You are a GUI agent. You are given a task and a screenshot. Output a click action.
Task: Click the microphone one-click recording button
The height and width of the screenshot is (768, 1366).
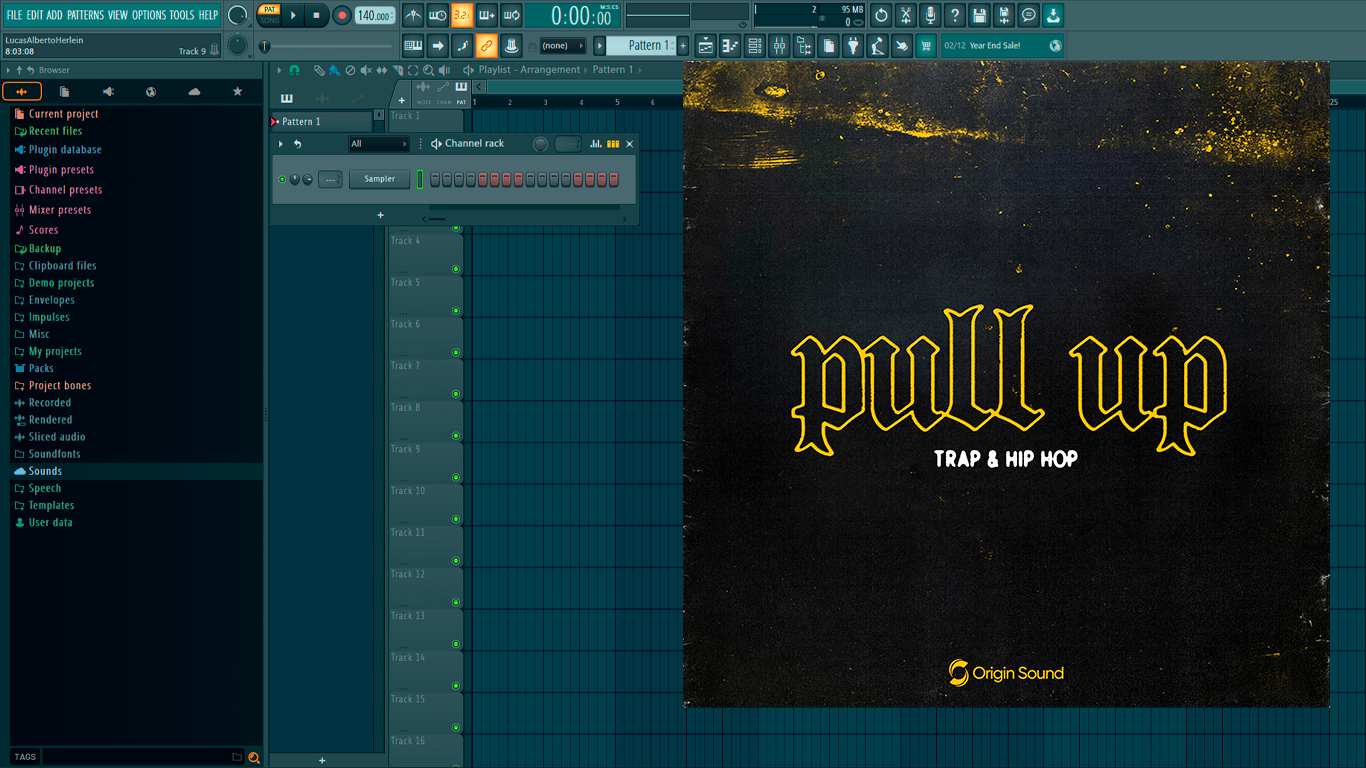pos(930,15)
